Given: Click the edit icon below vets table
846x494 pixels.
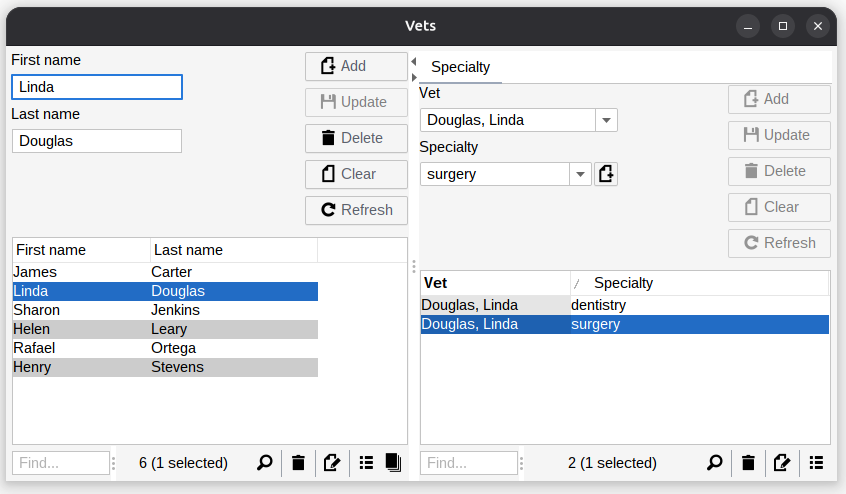Looking at the screenshot, I should 332,463.
